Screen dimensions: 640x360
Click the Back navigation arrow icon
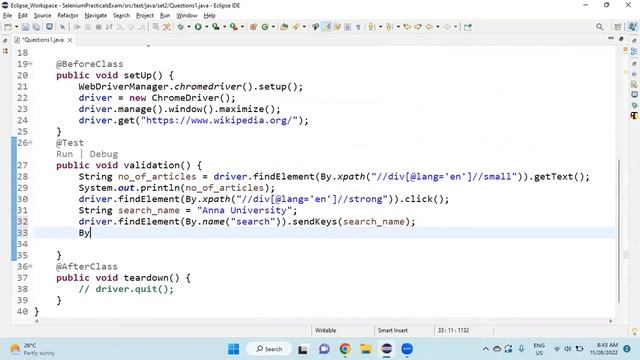(x=429, y=27)
